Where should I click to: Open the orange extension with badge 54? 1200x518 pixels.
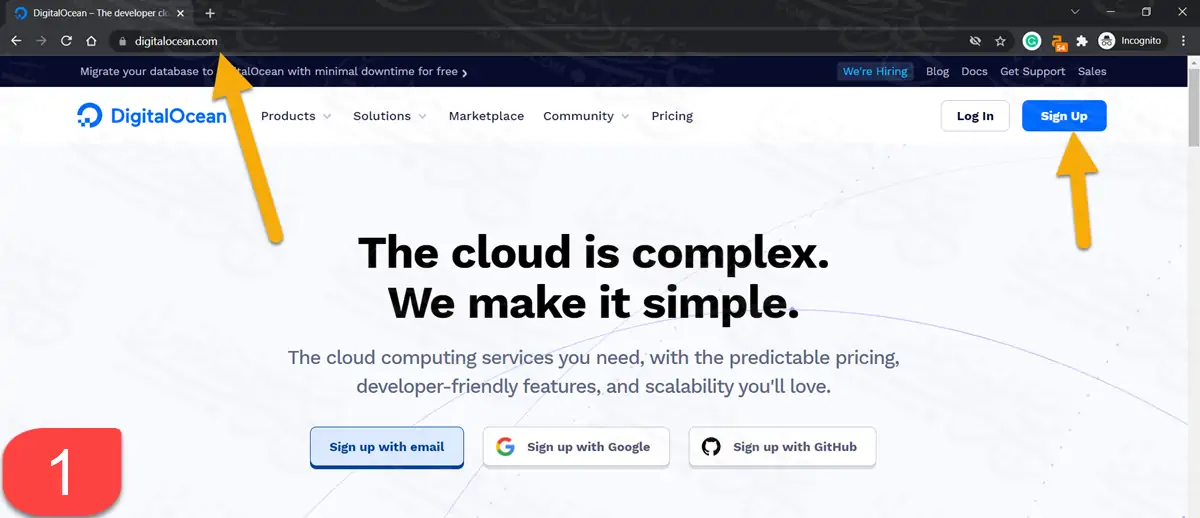(1059, 42)
